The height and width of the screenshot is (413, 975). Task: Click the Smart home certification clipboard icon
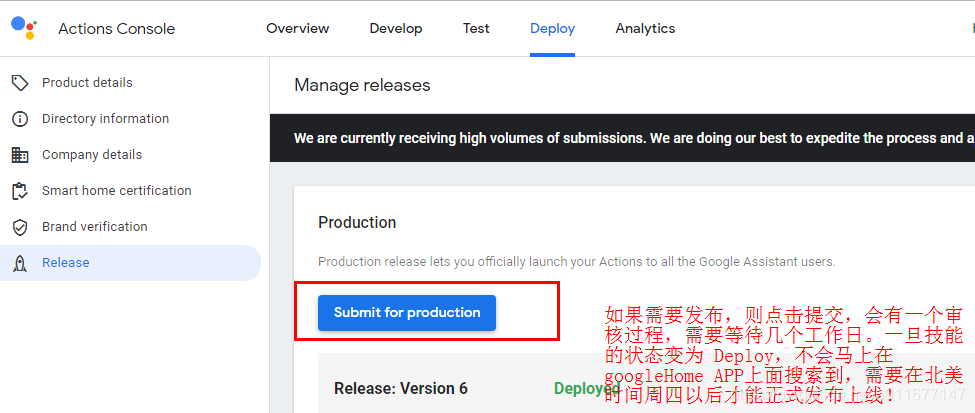(x=20, y=191)
